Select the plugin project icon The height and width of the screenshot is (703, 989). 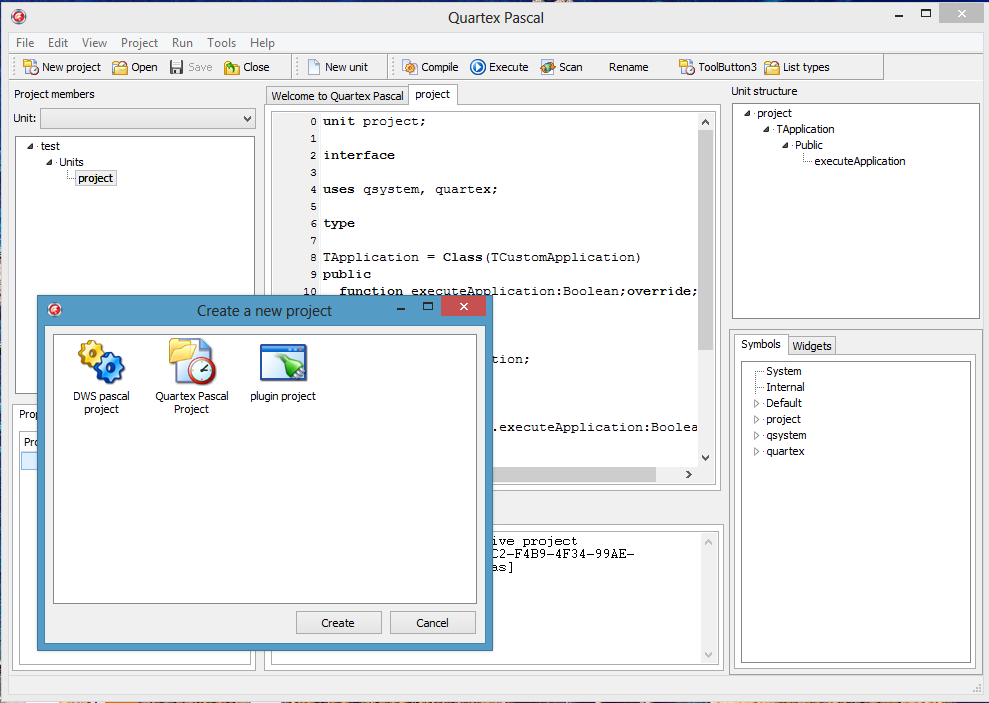tap(282, 362)
